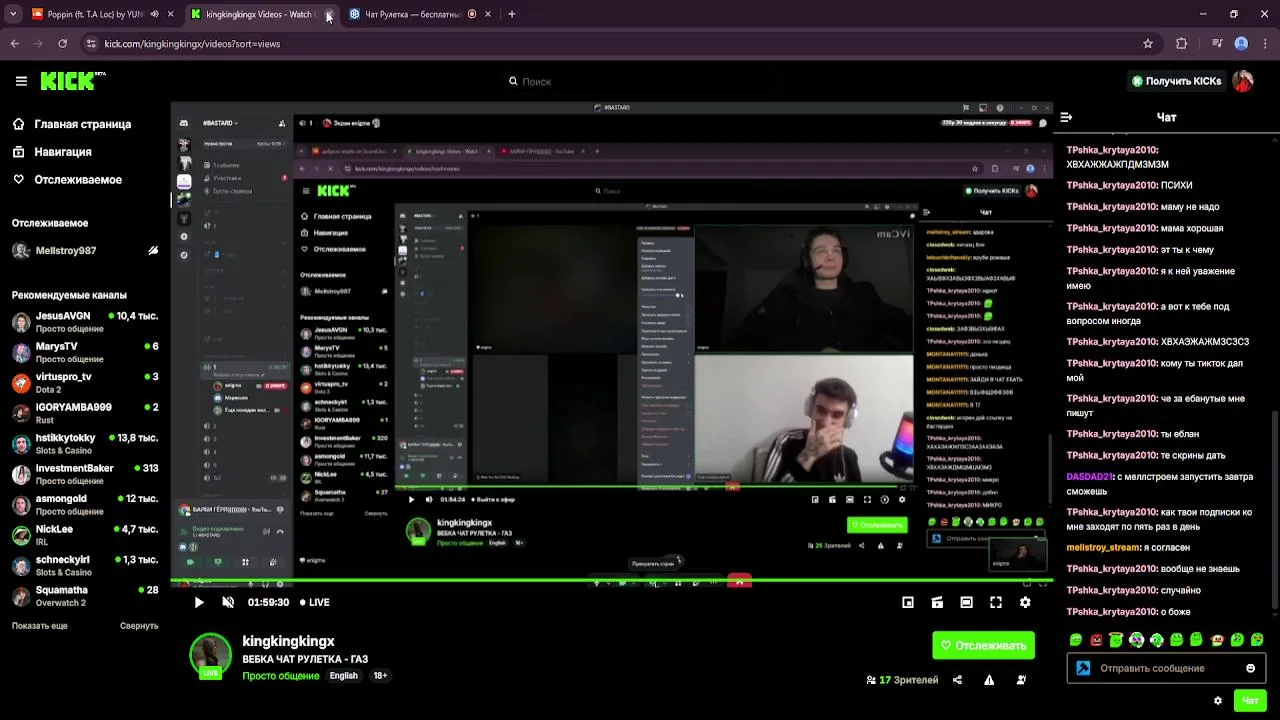Insert the first green laughing emote
The height and width of the screenshot is (720, 1280).
(1076, 640)
